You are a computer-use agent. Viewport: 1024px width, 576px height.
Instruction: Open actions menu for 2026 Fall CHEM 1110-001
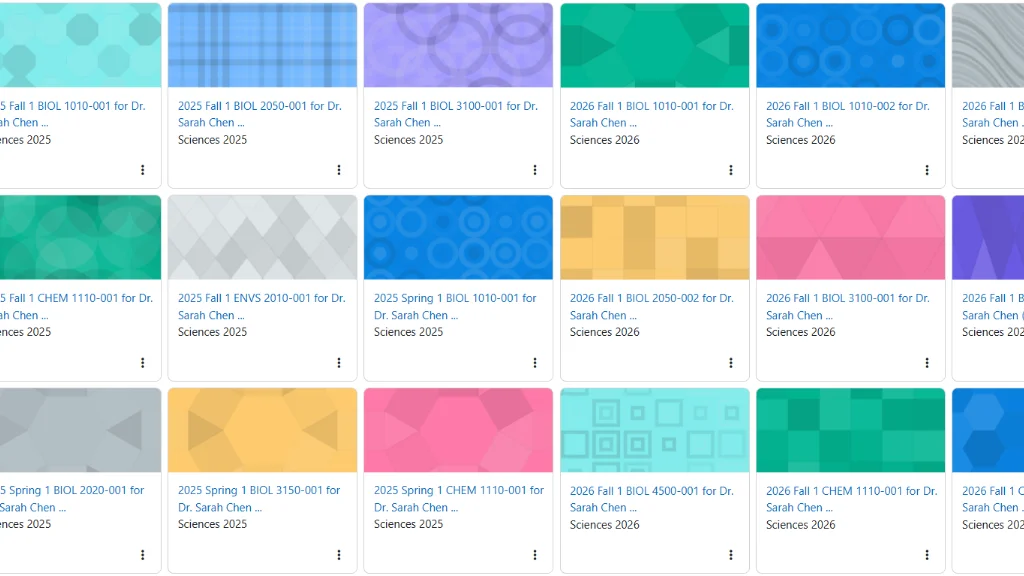pos(926,554)
